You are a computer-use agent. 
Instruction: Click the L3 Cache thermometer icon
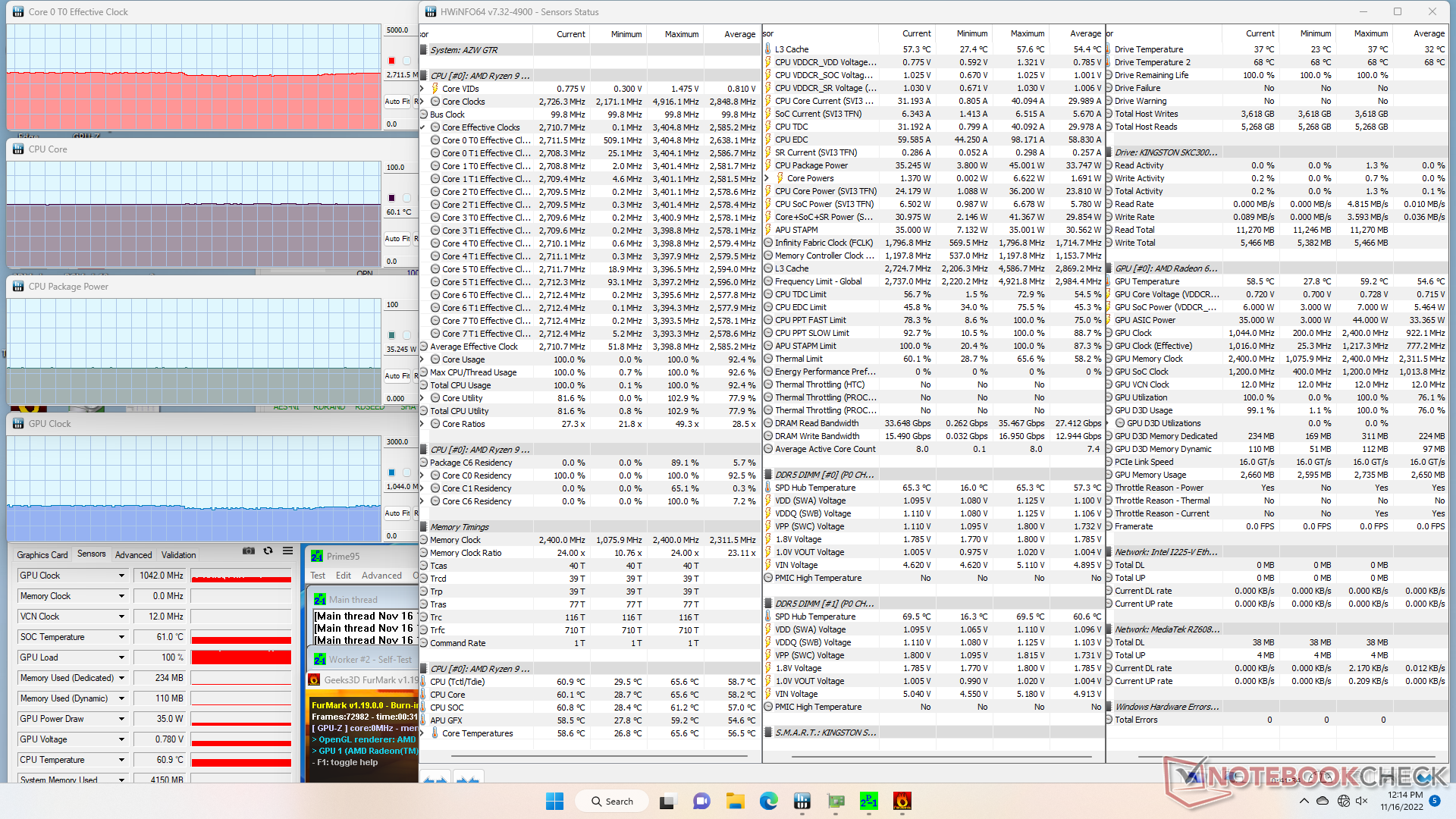tap(768, 49)
